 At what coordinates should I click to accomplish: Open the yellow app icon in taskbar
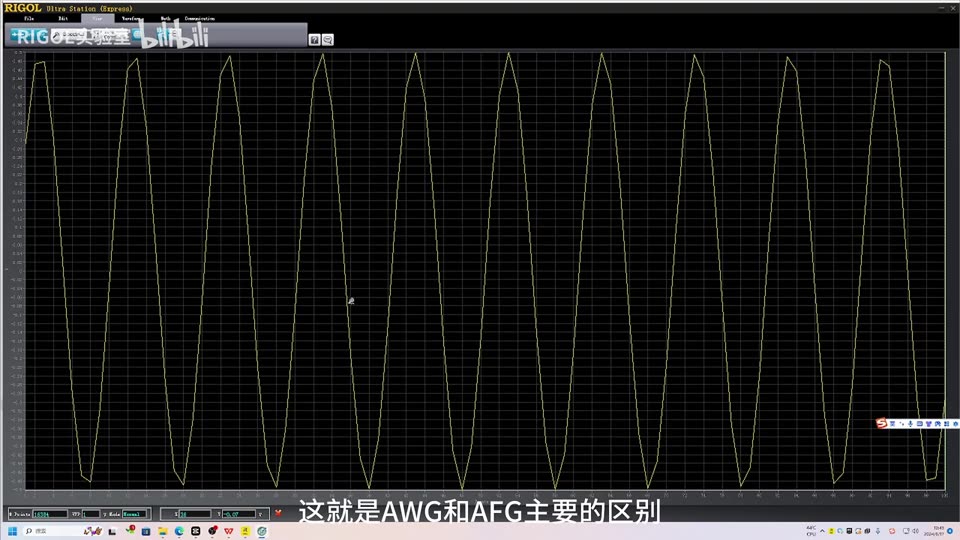pyautogui.click(x=246, y=531)
